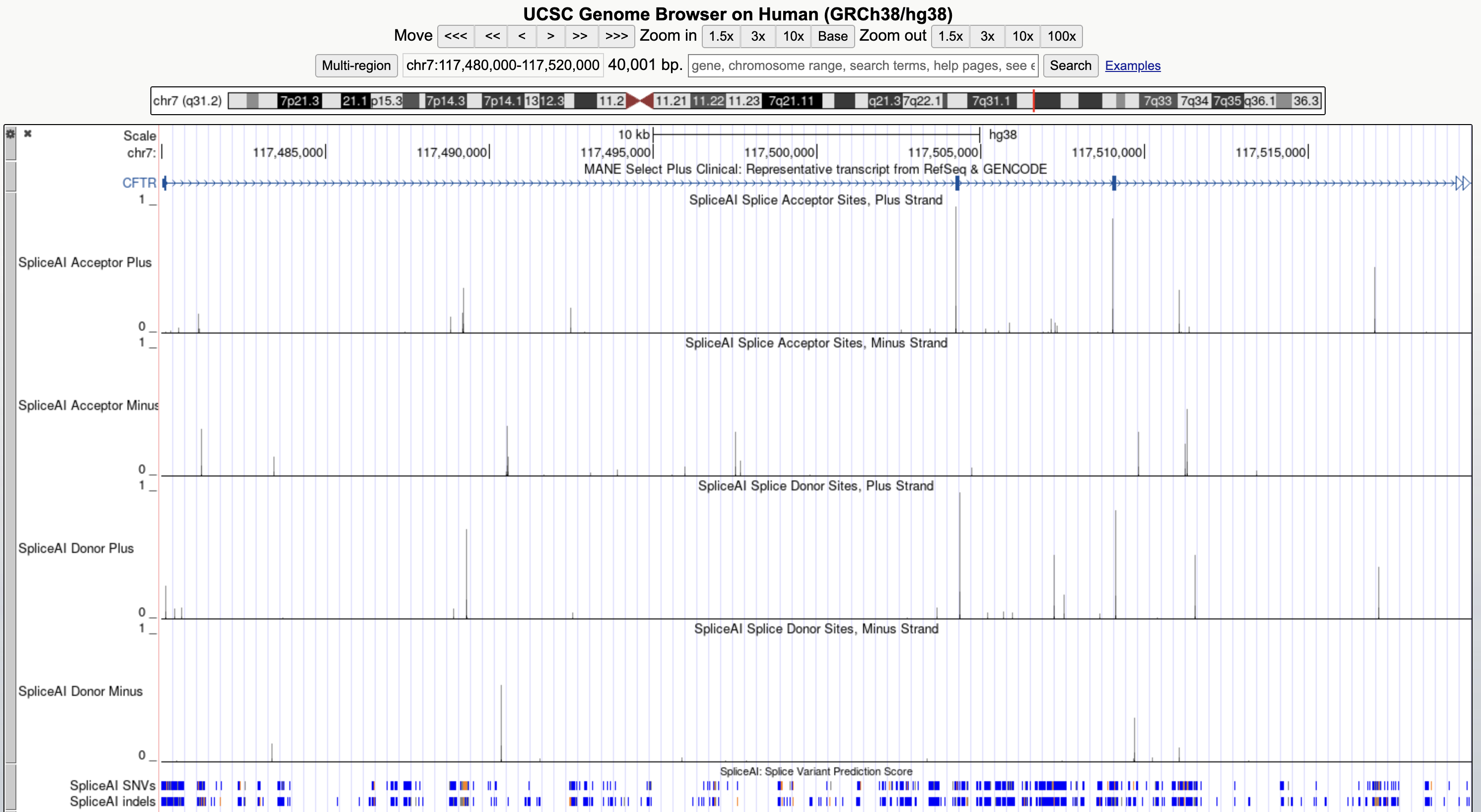This screenshot has width=1481, height=812.
Task: Open the Examples link
Action: click(x=1132, y=65)
